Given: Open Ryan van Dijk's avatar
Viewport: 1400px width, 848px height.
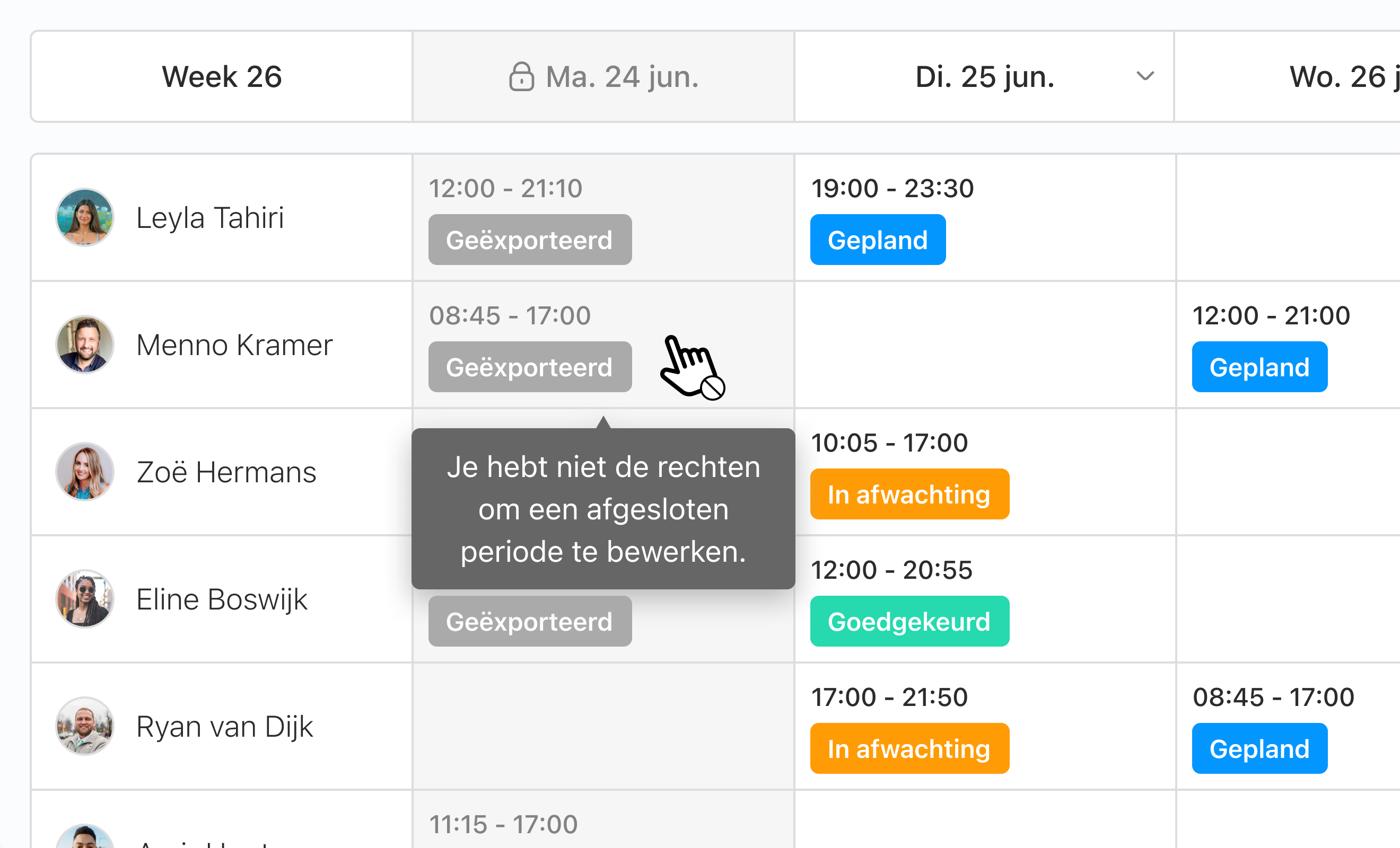Looking at the screenshot, I should coord(85,726).
